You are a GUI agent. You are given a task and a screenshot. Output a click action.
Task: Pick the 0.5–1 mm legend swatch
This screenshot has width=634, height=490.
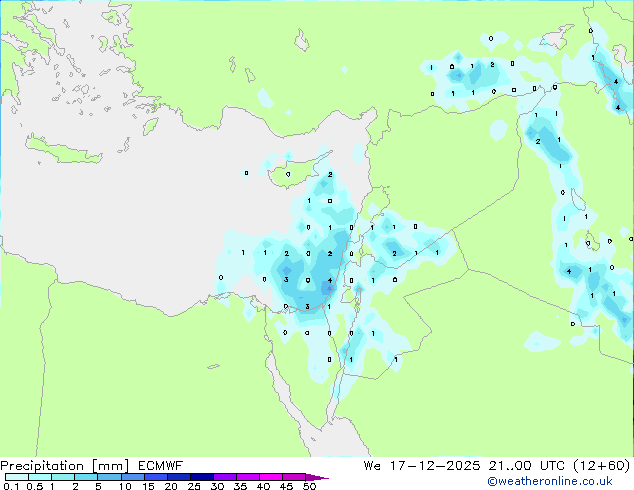pos(40,477)
